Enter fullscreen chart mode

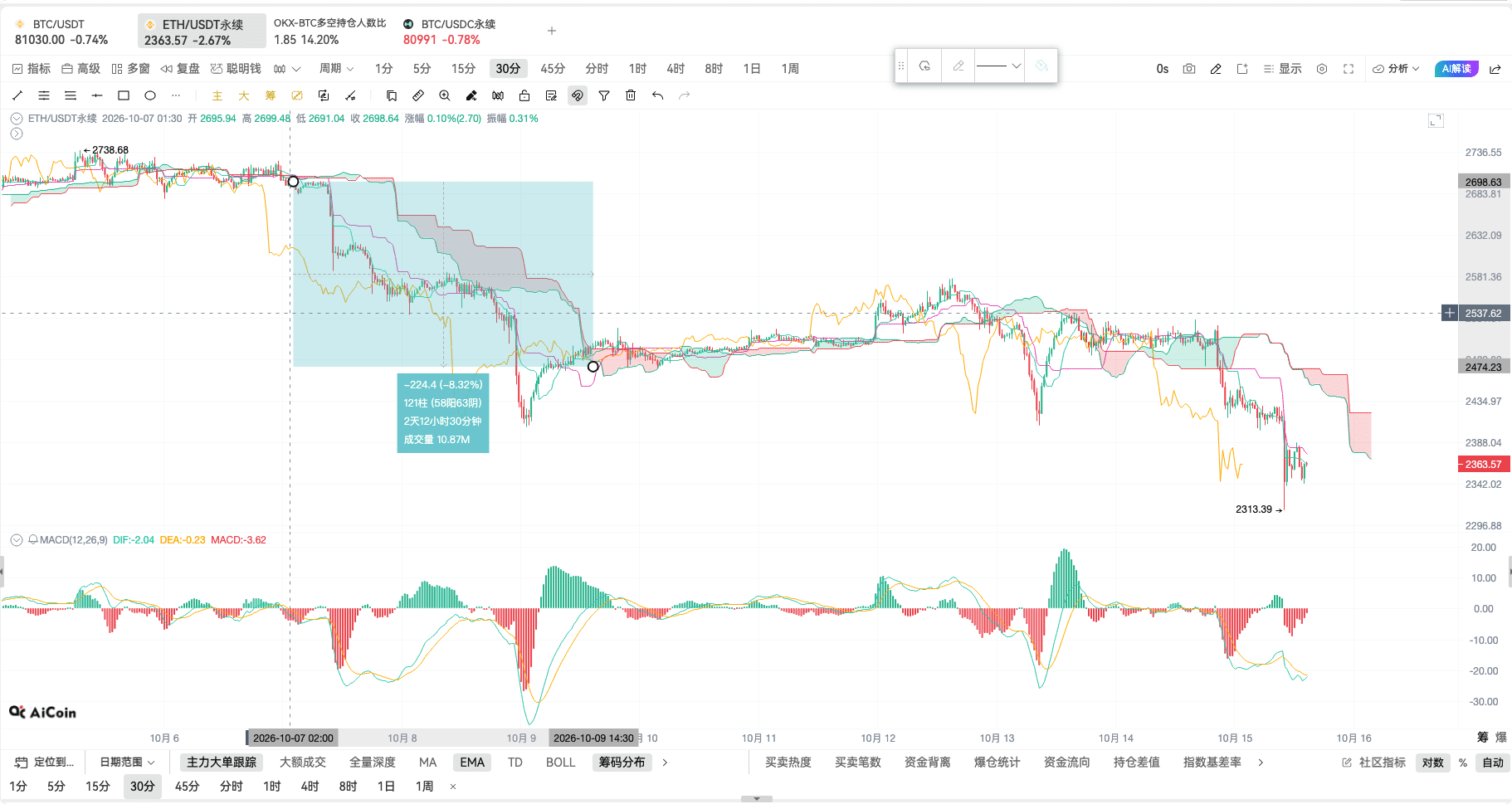point(1349,69)
